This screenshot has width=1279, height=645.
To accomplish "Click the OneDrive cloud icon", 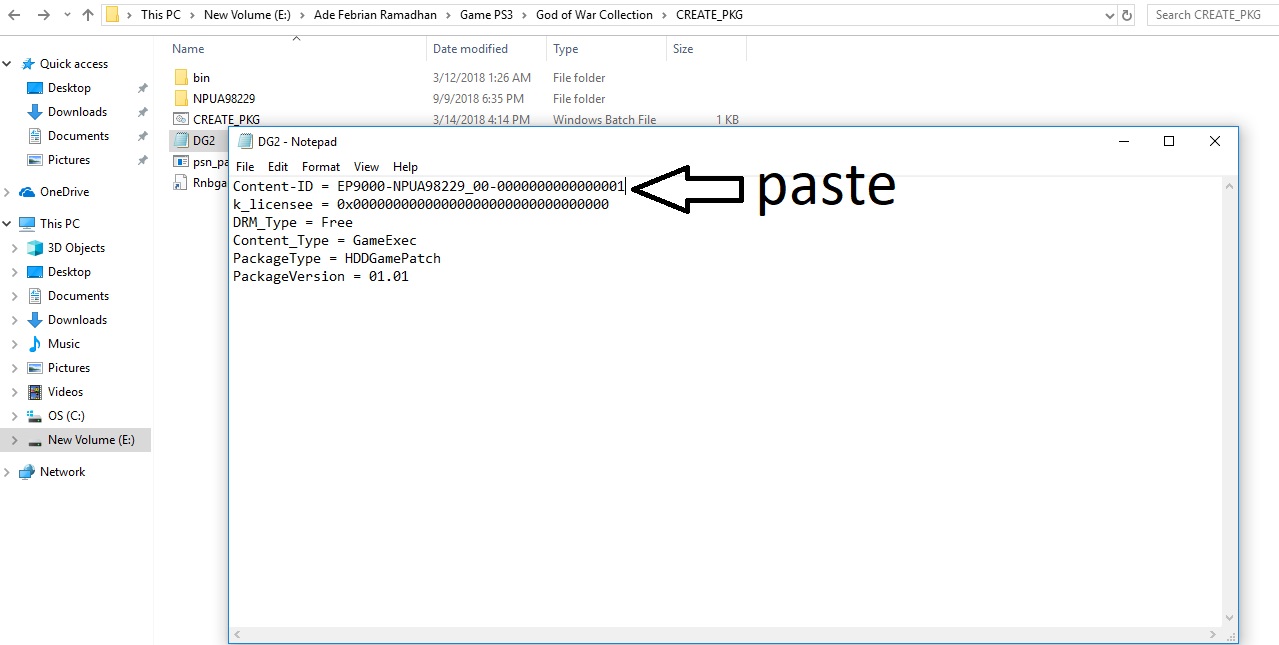I will (27, 192).
